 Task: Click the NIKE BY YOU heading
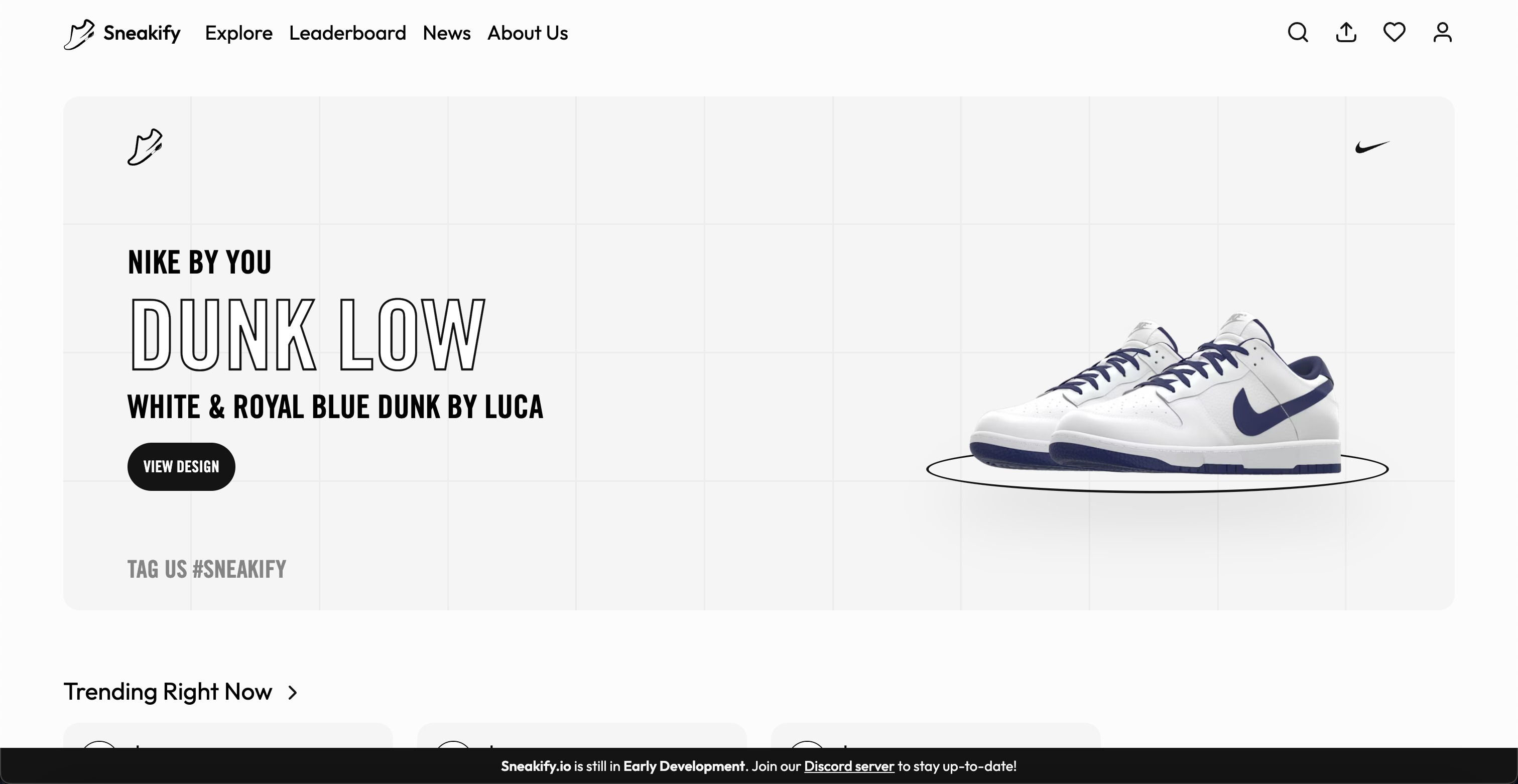pos(199,262)
